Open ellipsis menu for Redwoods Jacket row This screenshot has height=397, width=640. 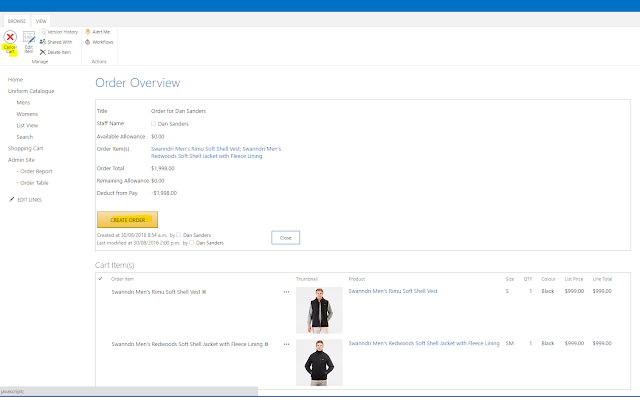click(x=287, y=344)
